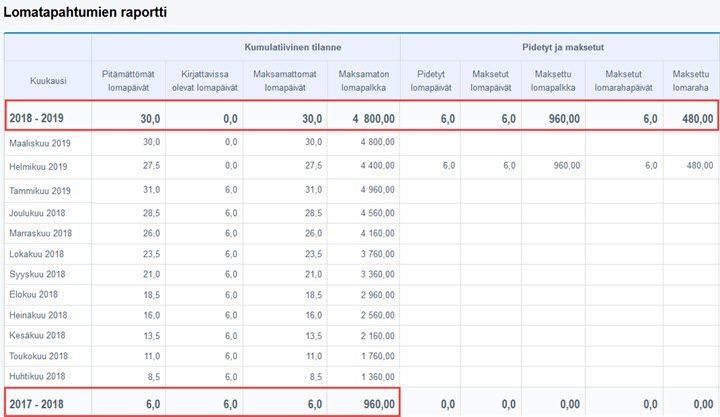Screen dimensions: 720x417
Task: Click the Lomatapahtumien raportti title
Action: click(x=86, y=14)
